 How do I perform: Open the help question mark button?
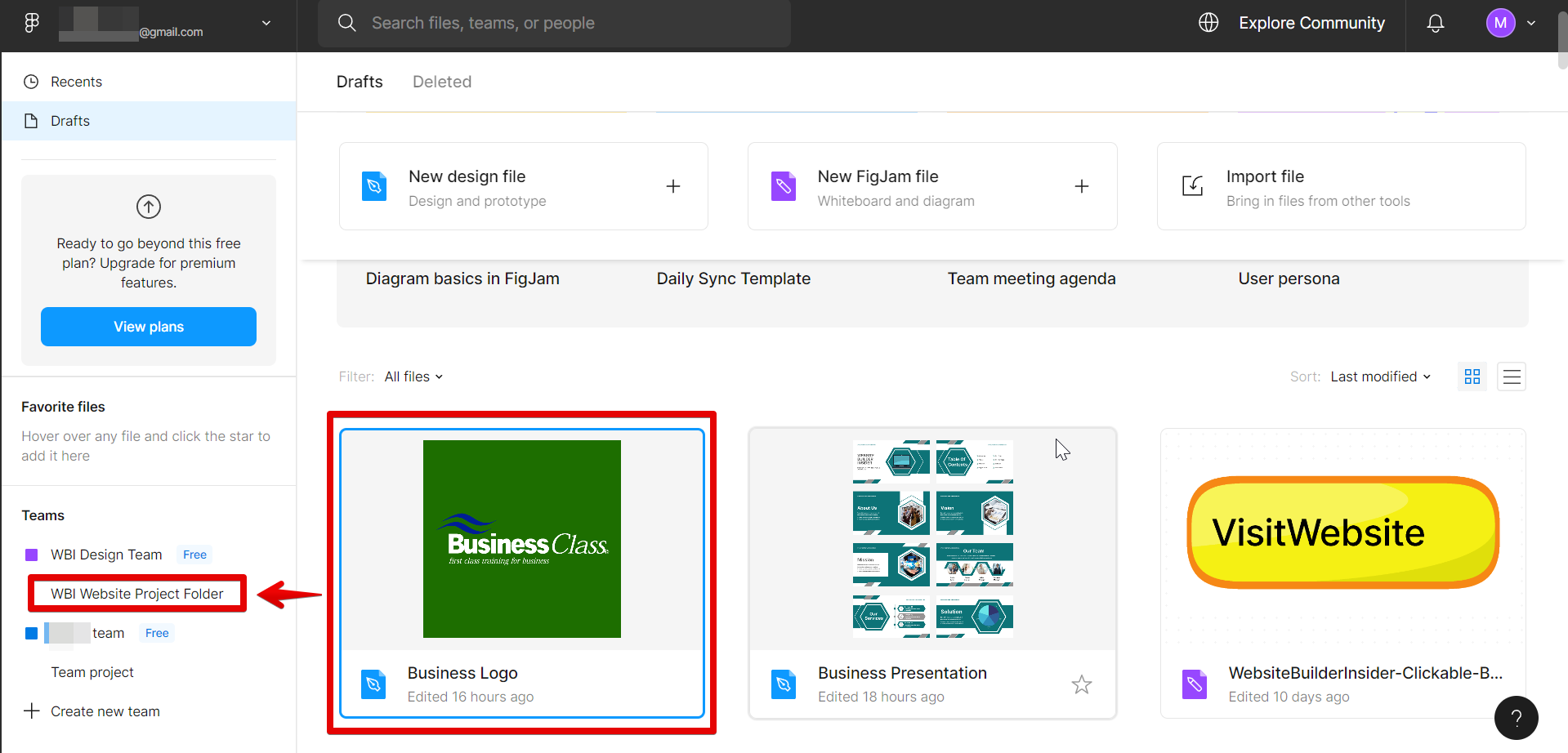[x=1516, y=718]
